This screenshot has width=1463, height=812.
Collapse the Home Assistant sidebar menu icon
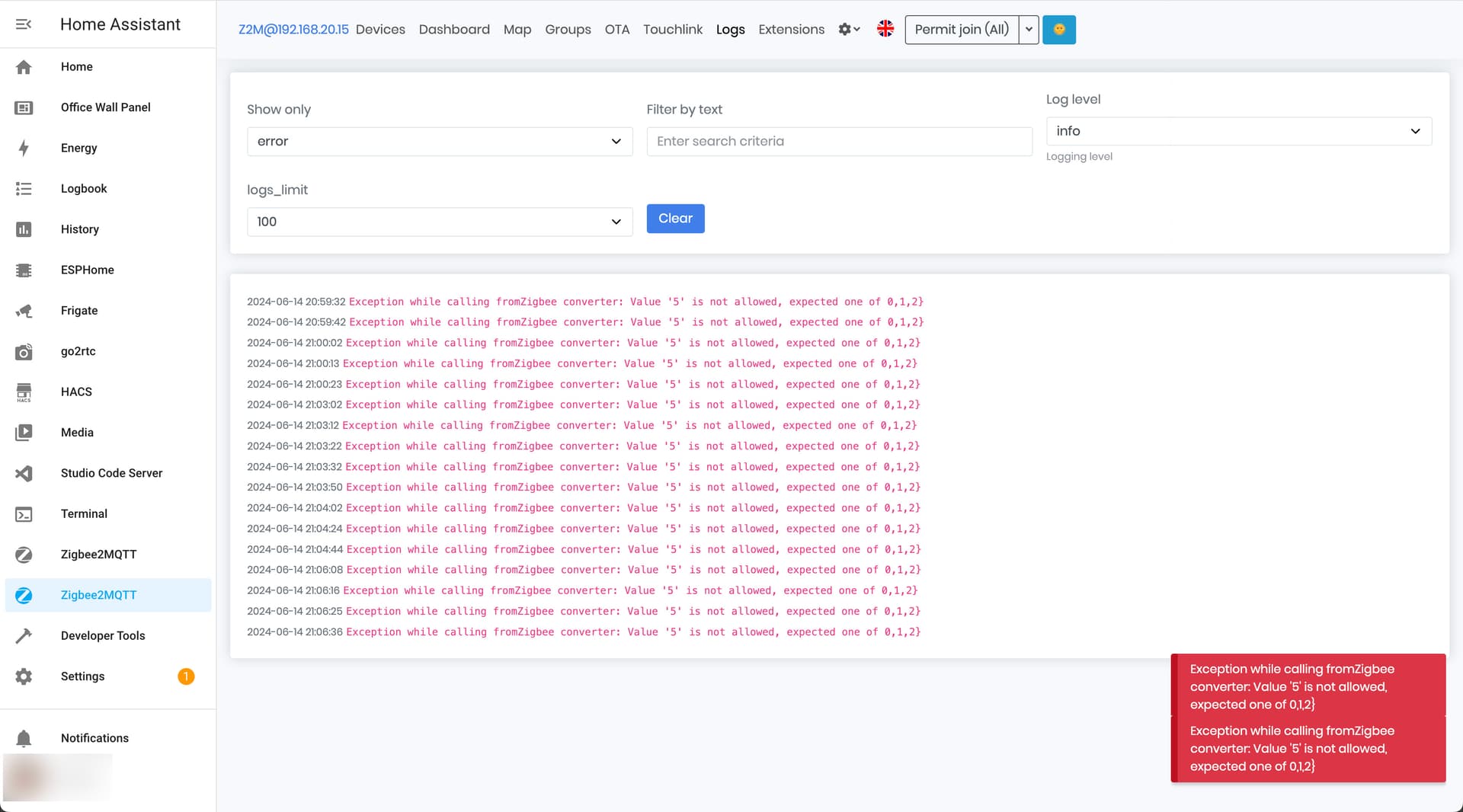(24, 24)
